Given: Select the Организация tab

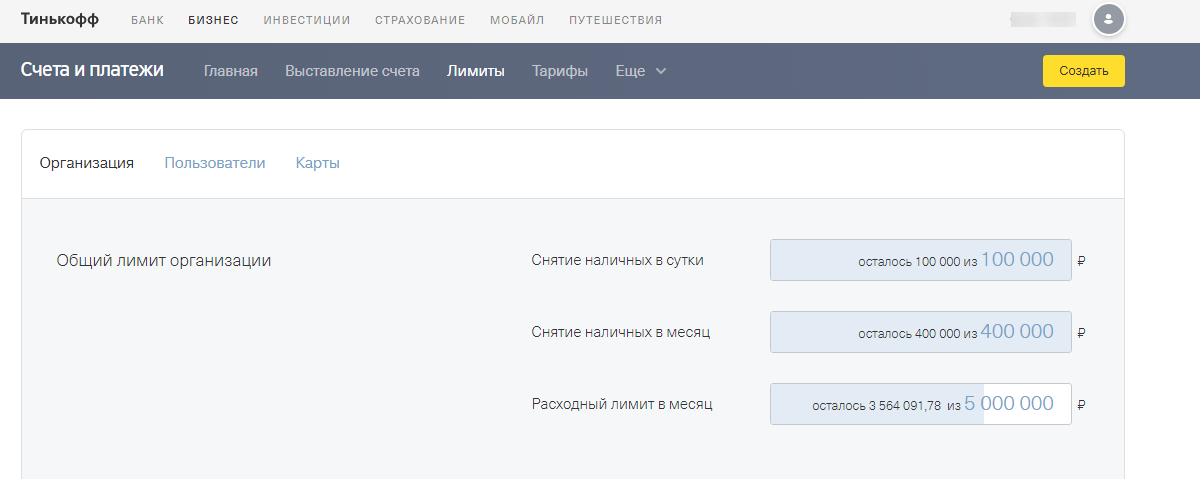Looking at the screenshot, I should (87, 163).
